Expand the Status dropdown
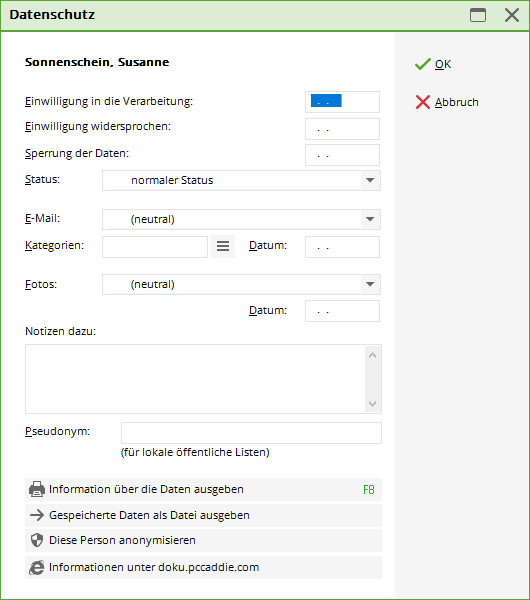Viewport: 530px width, 600px height. click(x=370, y=180)
